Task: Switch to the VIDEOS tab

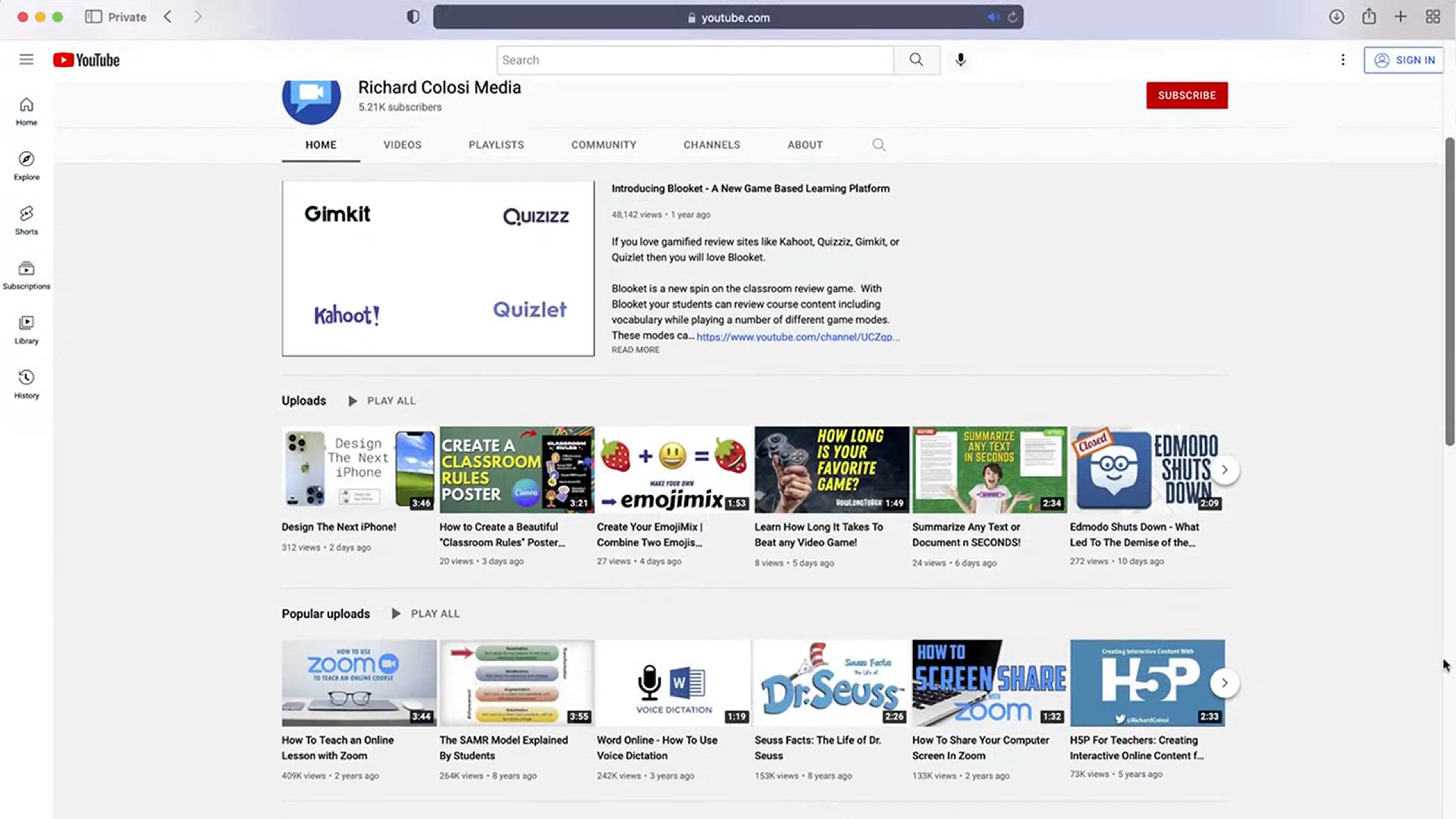Action: tap(403, 145)
